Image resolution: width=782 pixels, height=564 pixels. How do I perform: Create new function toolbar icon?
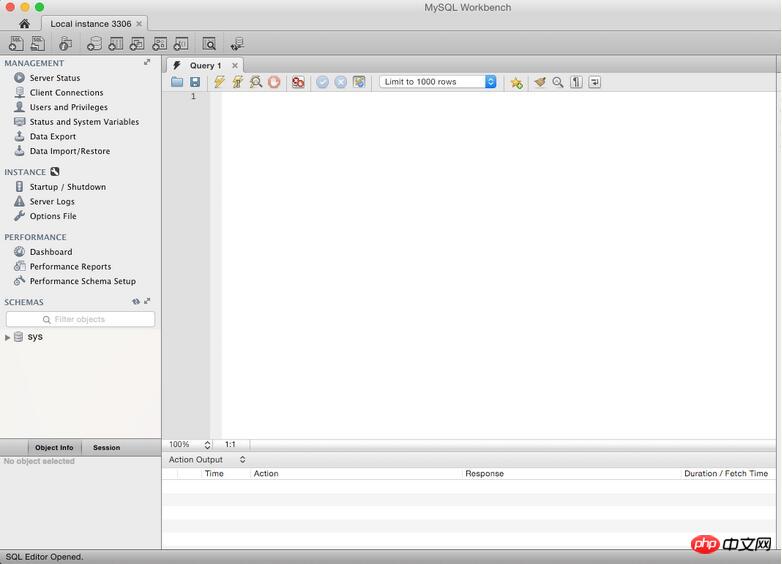point(181,44)
